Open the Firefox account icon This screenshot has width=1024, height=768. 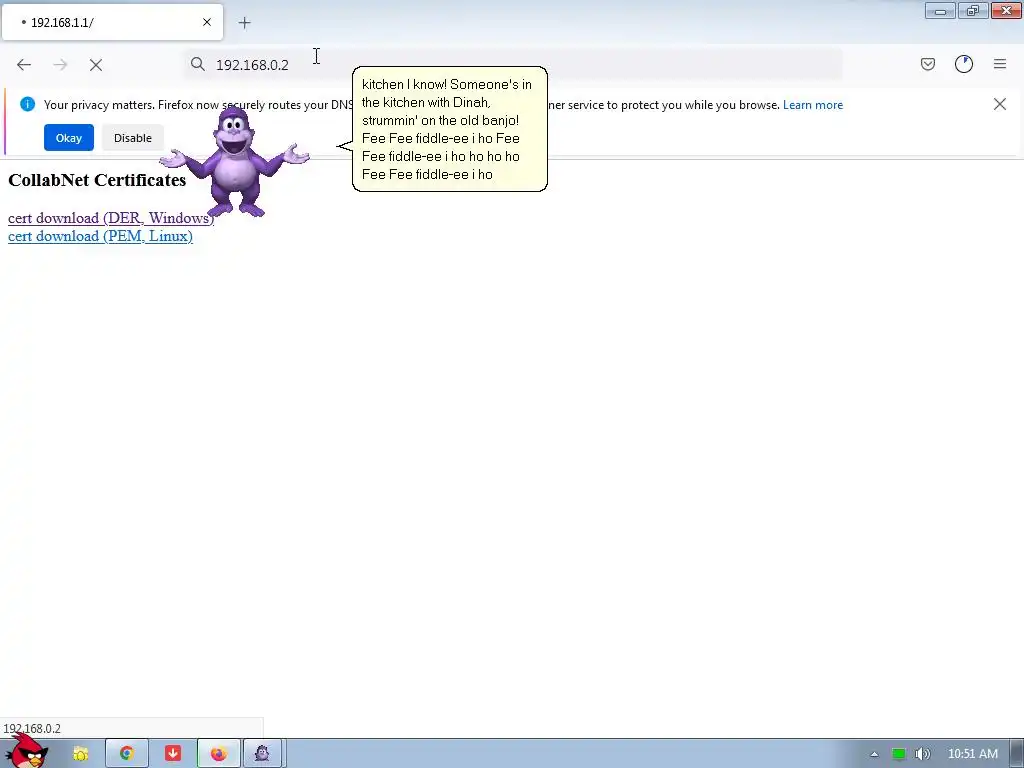coord(963,64)
